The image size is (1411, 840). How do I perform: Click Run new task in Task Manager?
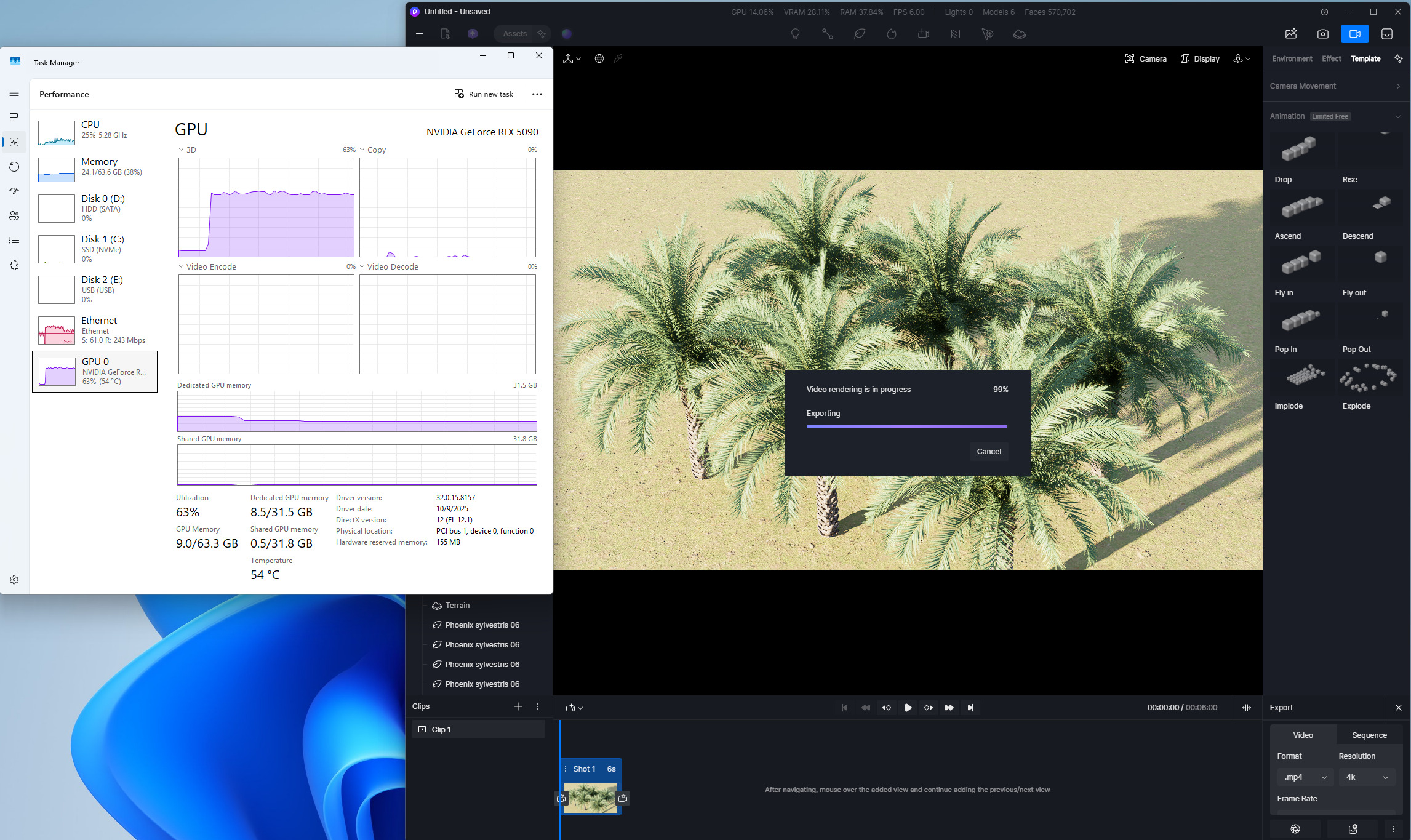[484, 94]
